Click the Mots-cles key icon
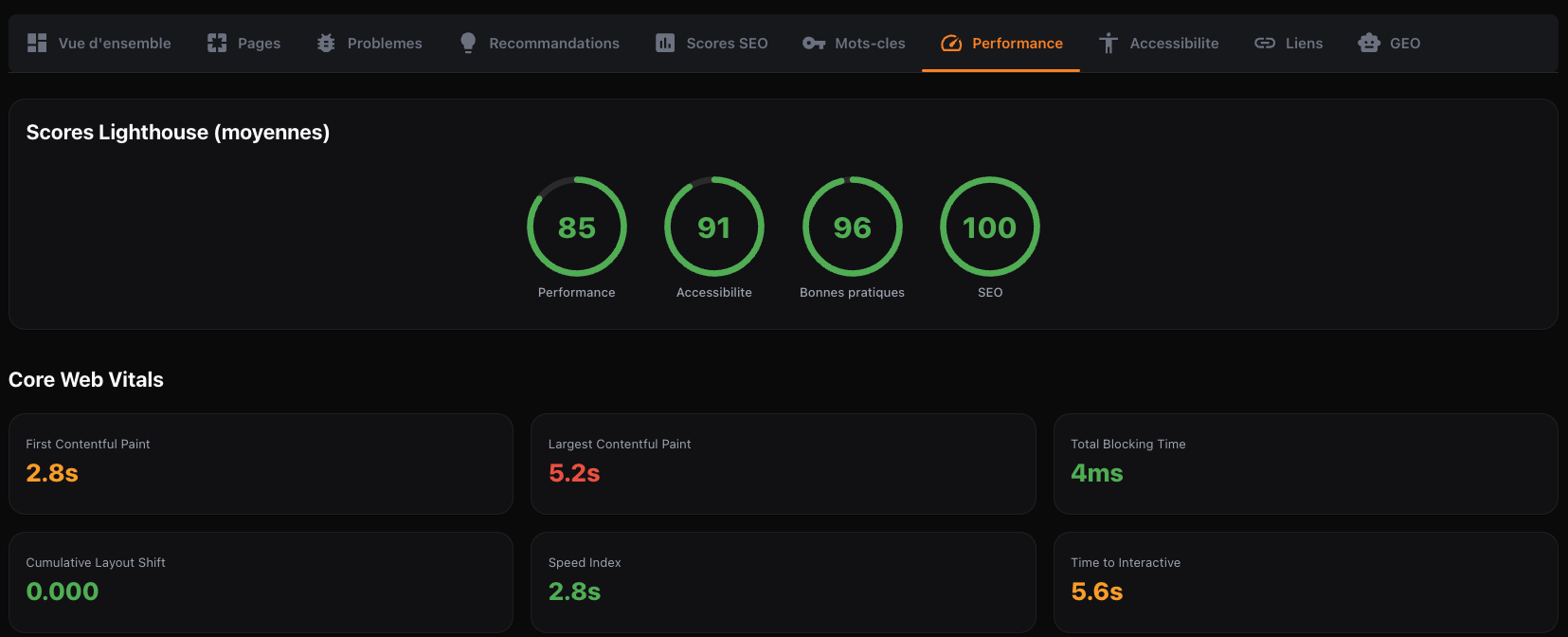The height and width of the screenshot is (637, 1568). tap(814, 43)
